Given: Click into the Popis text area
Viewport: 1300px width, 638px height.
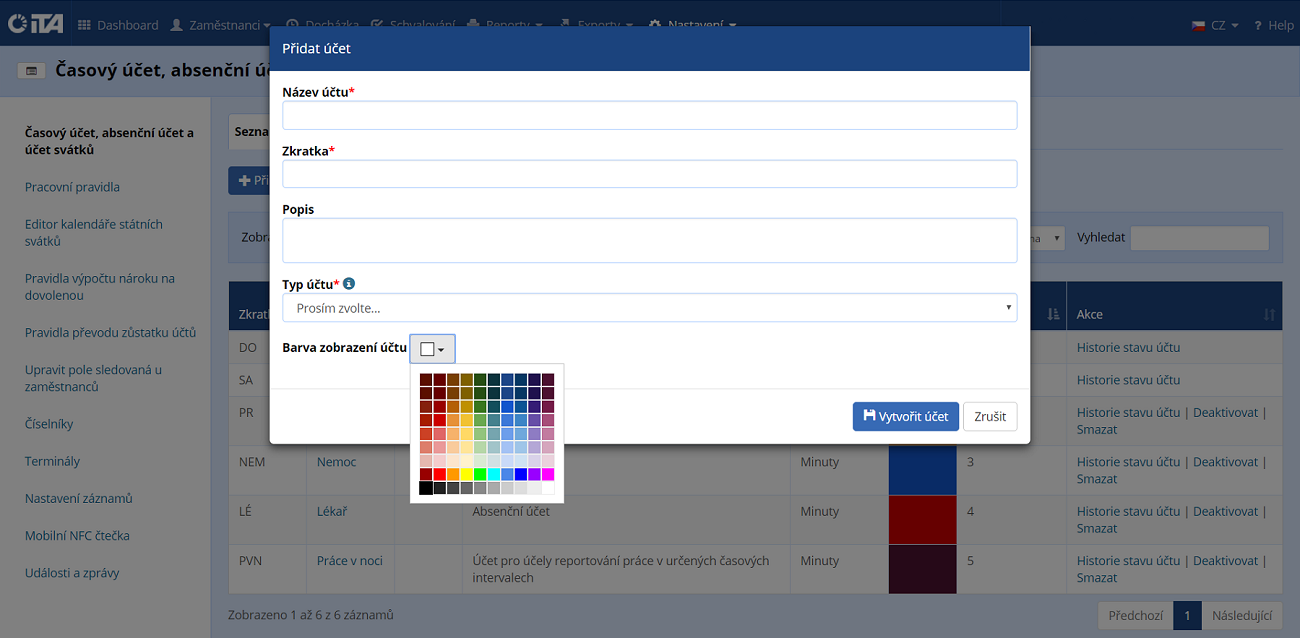Looking at the screenshot, I should point(649,240).
